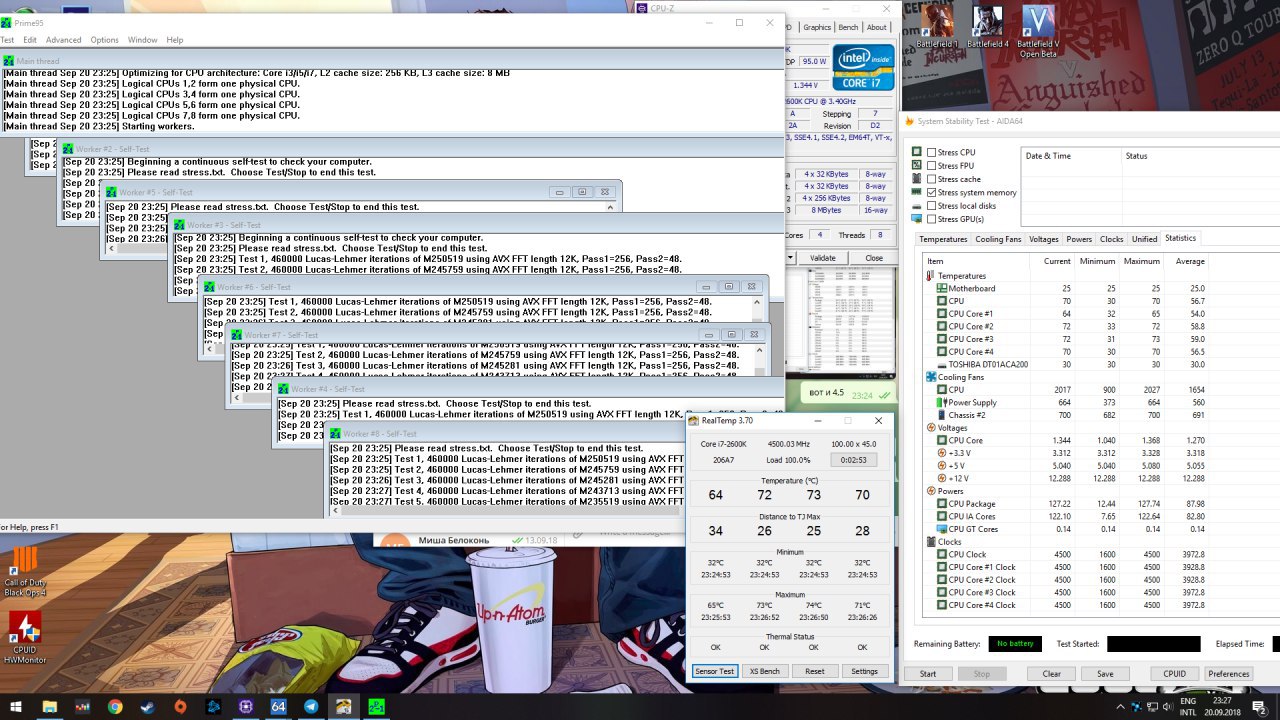
Task: Open the Window menu in Prime95
Action: coord(143,40)
